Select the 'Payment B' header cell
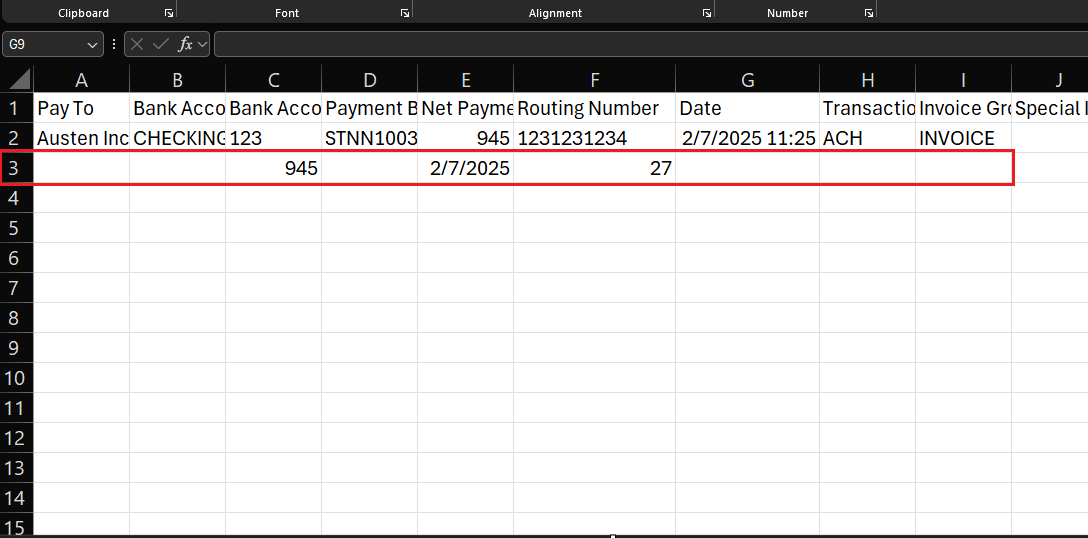Viewport: 1088px width, 538px height. (370, 108)
